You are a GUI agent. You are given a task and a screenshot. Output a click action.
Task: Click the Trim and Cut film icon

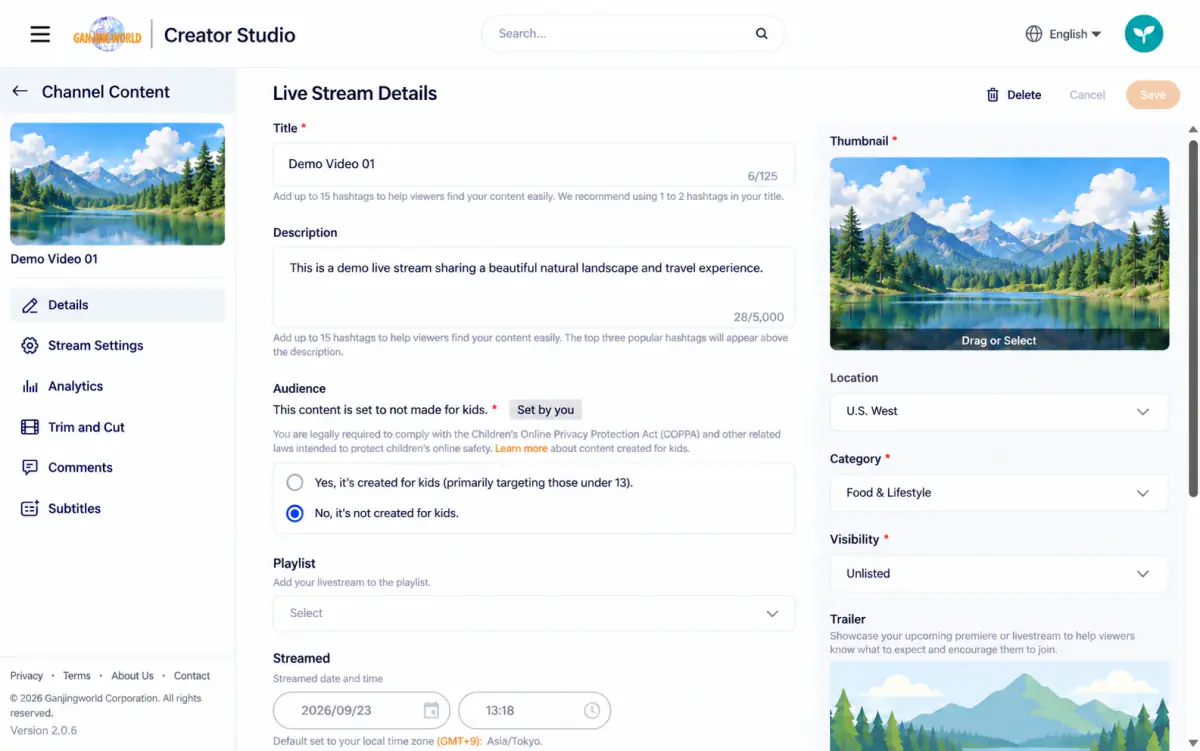(x=30, y=427)
